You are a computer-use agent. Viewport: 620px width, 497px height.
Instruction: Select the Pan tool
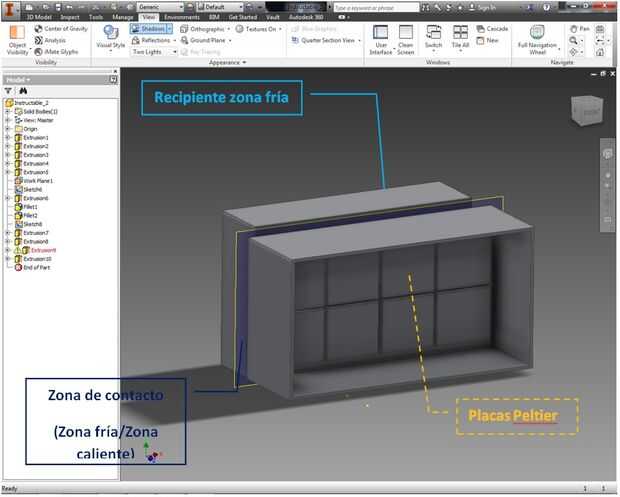(580, 28)
